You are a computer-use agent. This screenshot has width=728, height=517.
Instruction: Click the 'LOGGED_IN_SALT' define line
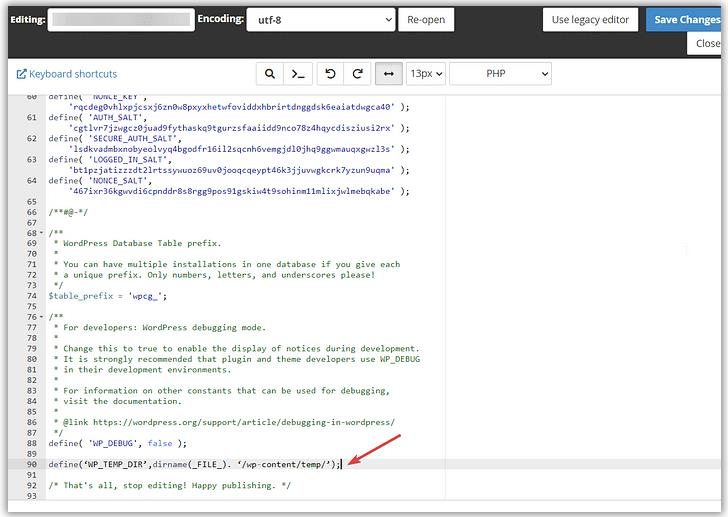click(x=110, y=159)
